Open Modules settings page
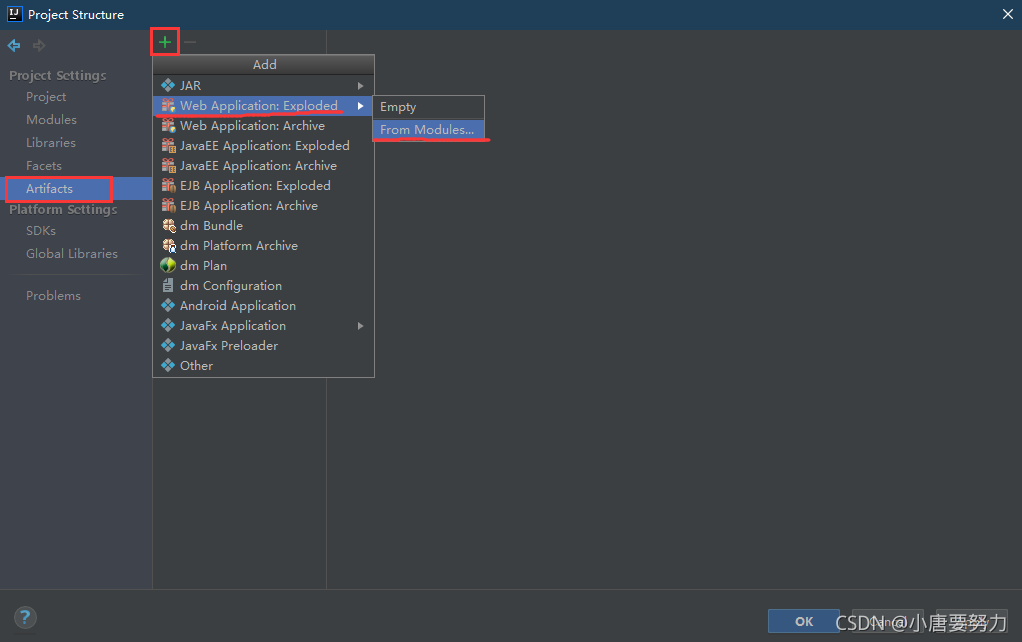The height and width of the screenshot is (642, 1022). (51, 120)
